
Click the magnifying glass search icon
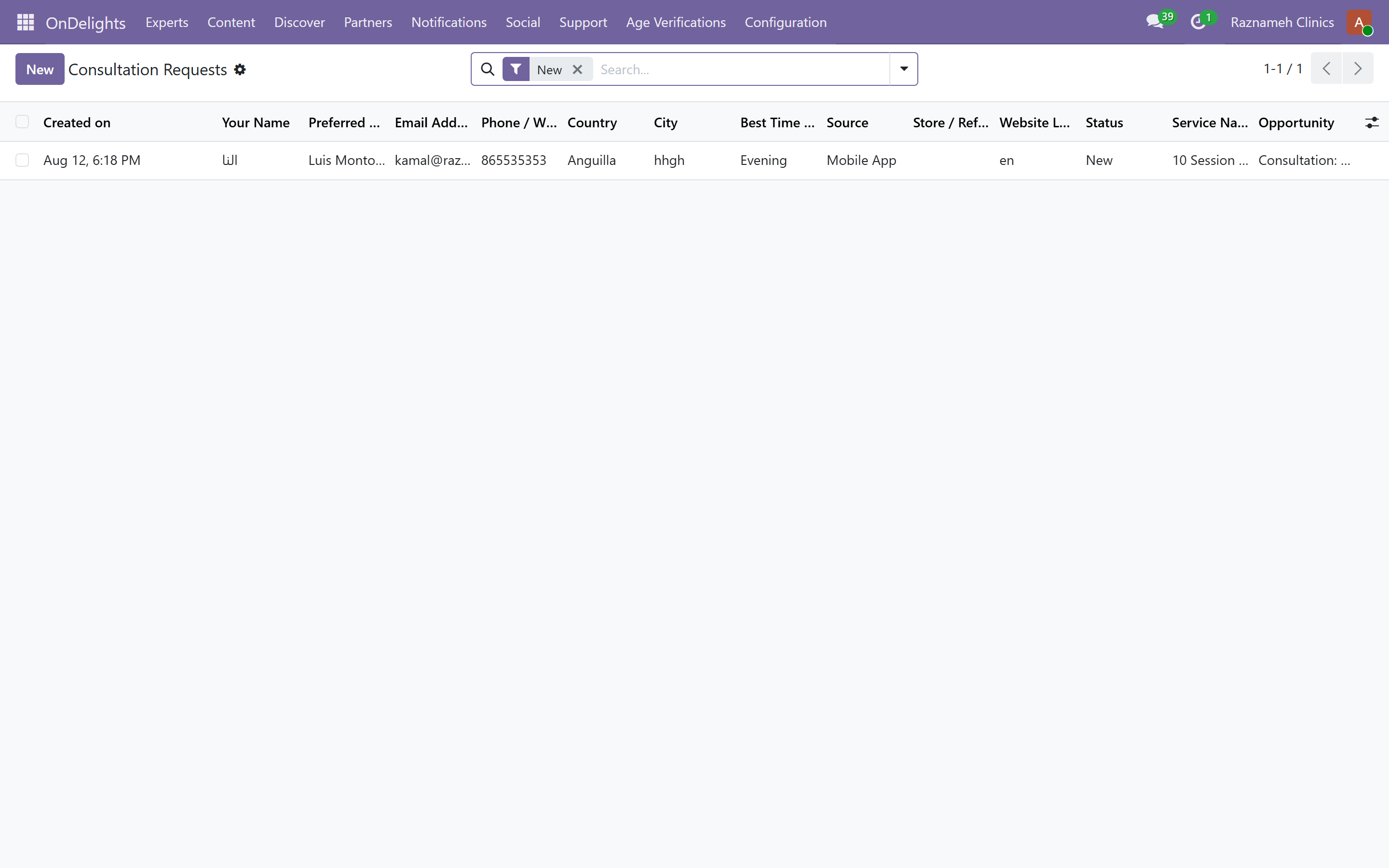(x=487, y=69)
